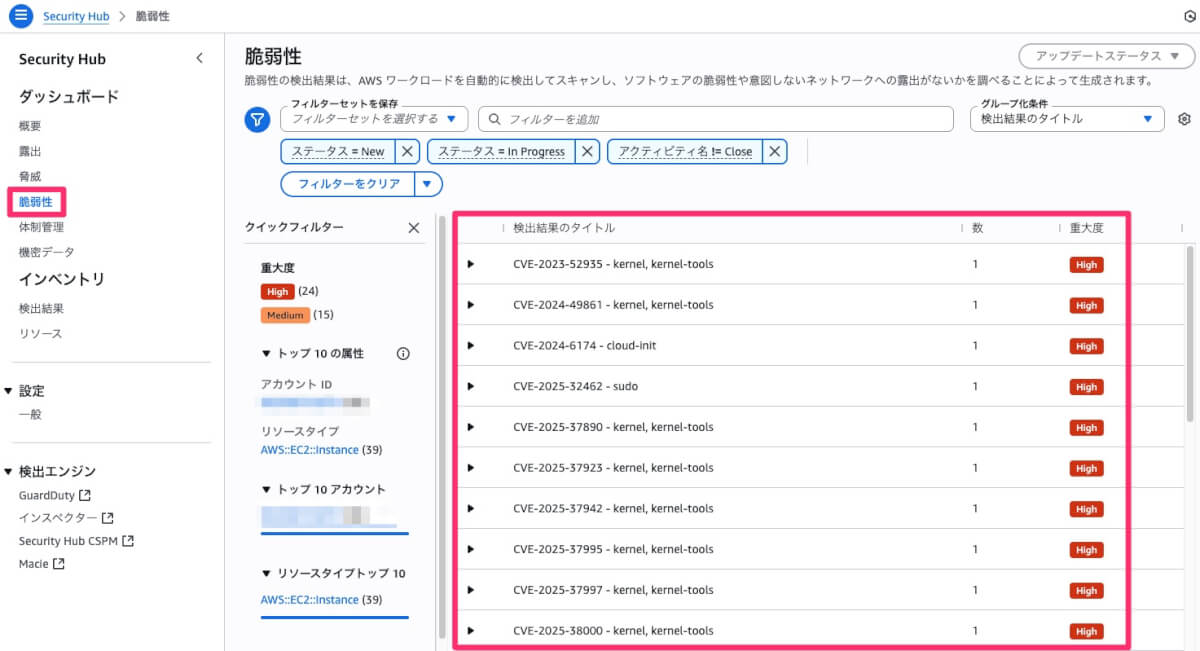Sort by 検出結果のタイトル column header

(x=564, y=228)
